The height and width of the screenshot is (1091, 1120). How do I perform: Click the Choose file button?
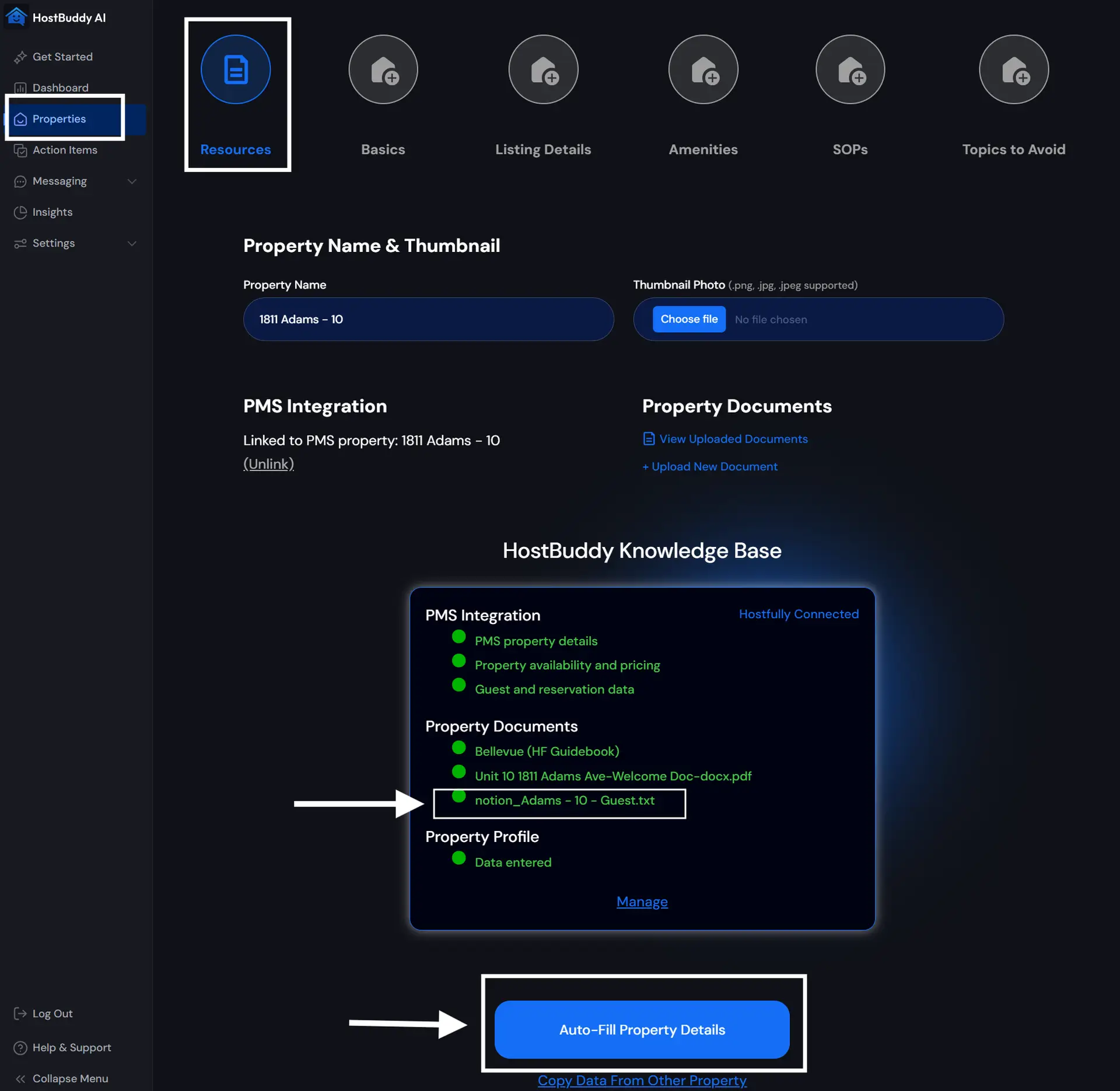[x=689, y=319]
